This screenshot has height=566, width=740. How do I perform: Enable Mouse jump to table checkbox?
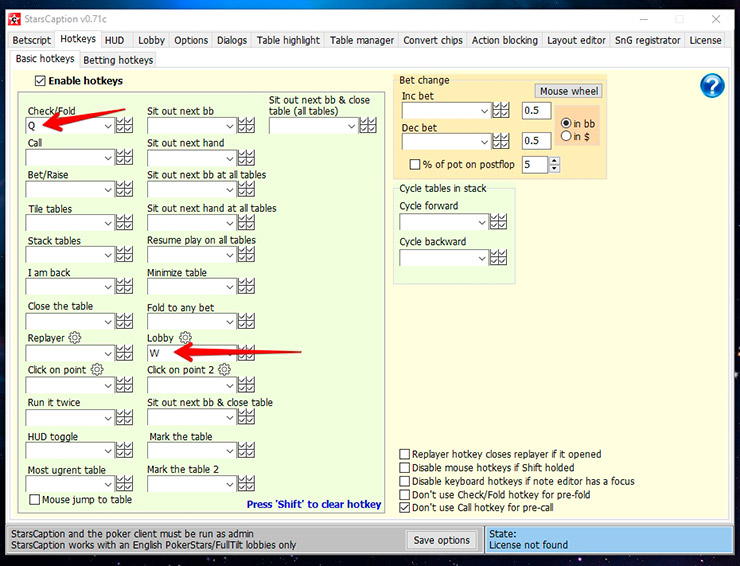click(x=35, y=500)
